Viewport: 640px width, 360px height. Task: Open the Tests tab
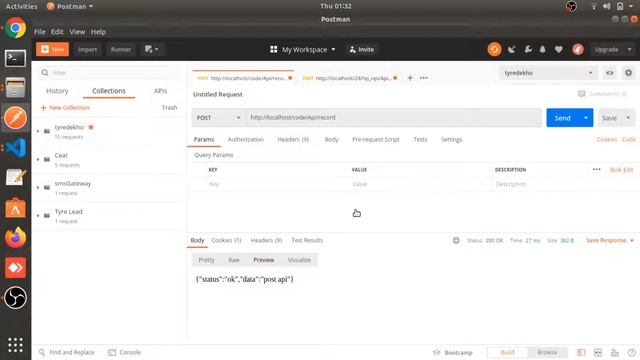420,140
